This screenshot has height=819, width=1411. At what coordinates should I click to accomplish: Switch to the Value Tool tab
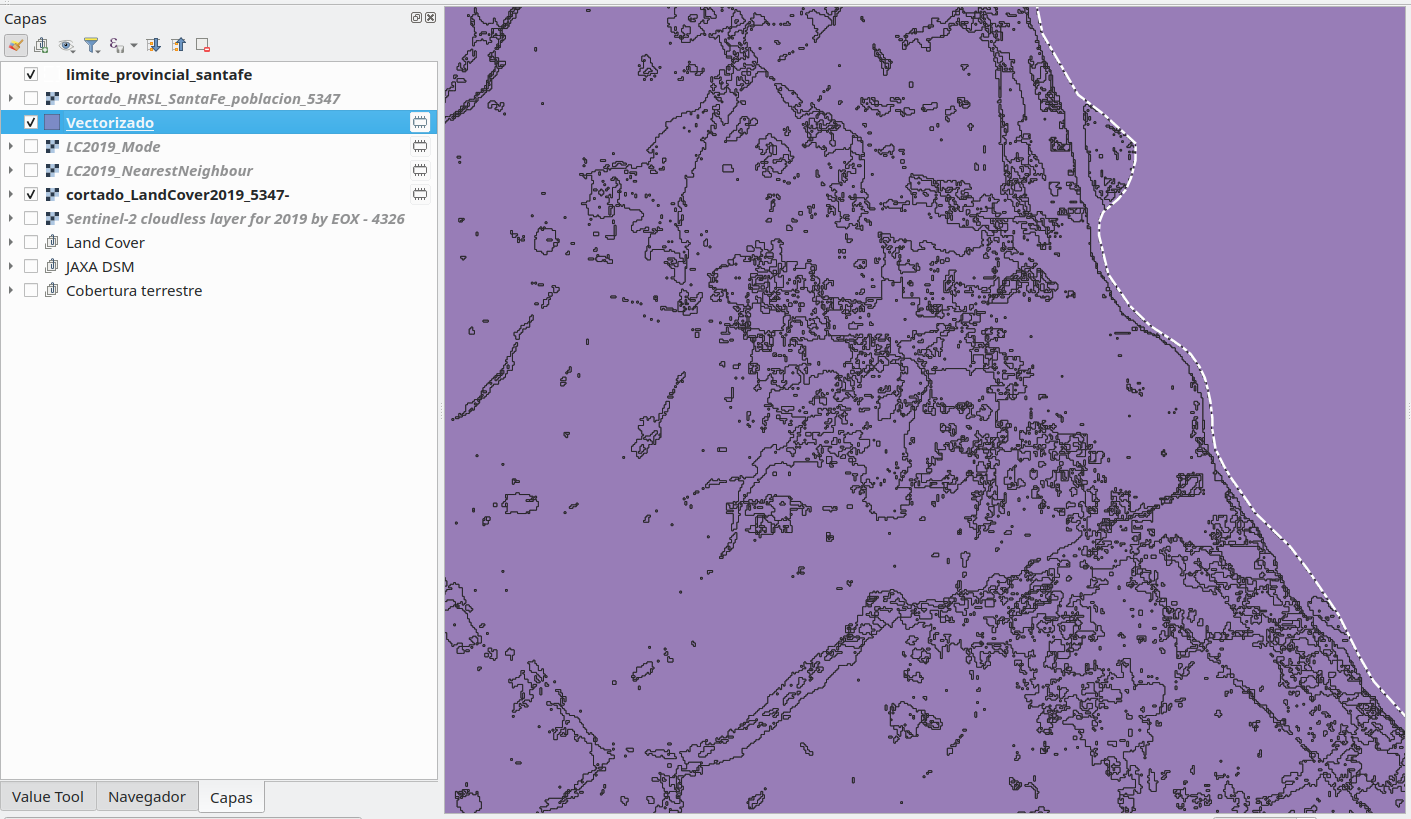(48, 796)
